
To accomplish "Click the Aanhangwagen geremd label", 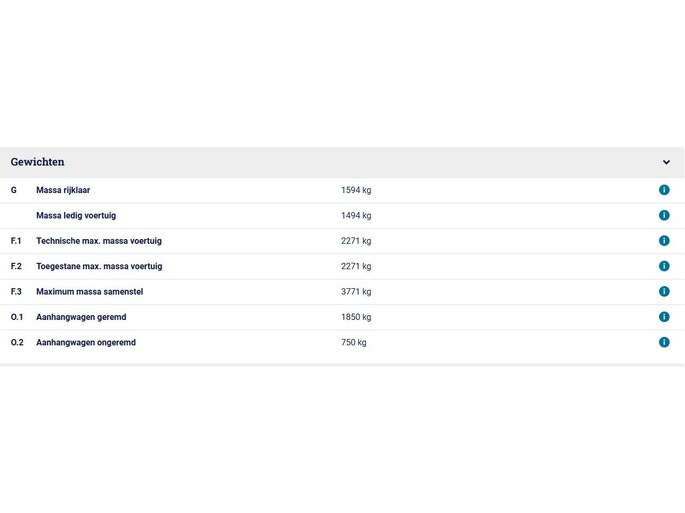I will click(x=81, y=317).
